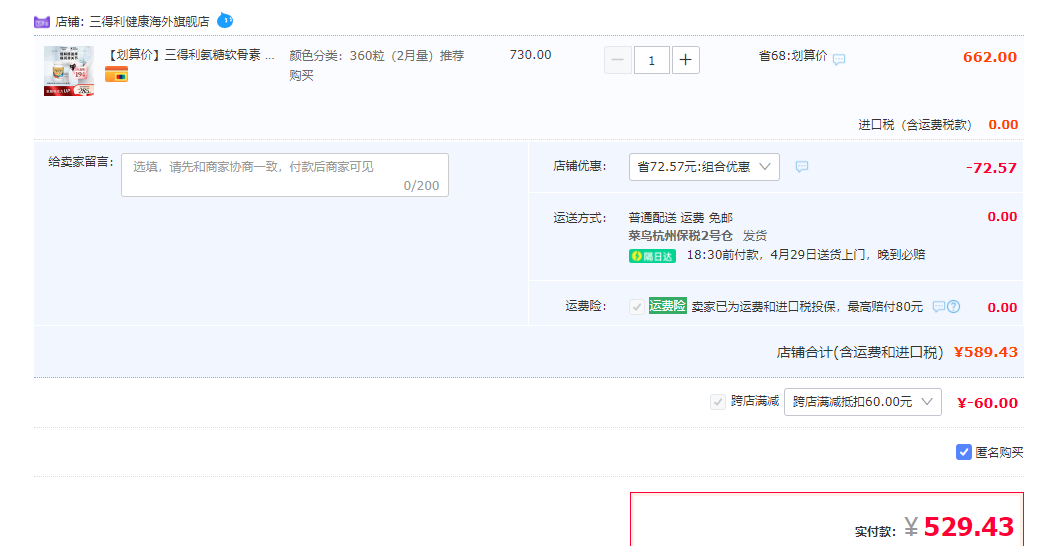Open the 省72.57元:组合优惠 dropdown
The height and width of the screenshot is (546, 1046).
coord(704,167)
